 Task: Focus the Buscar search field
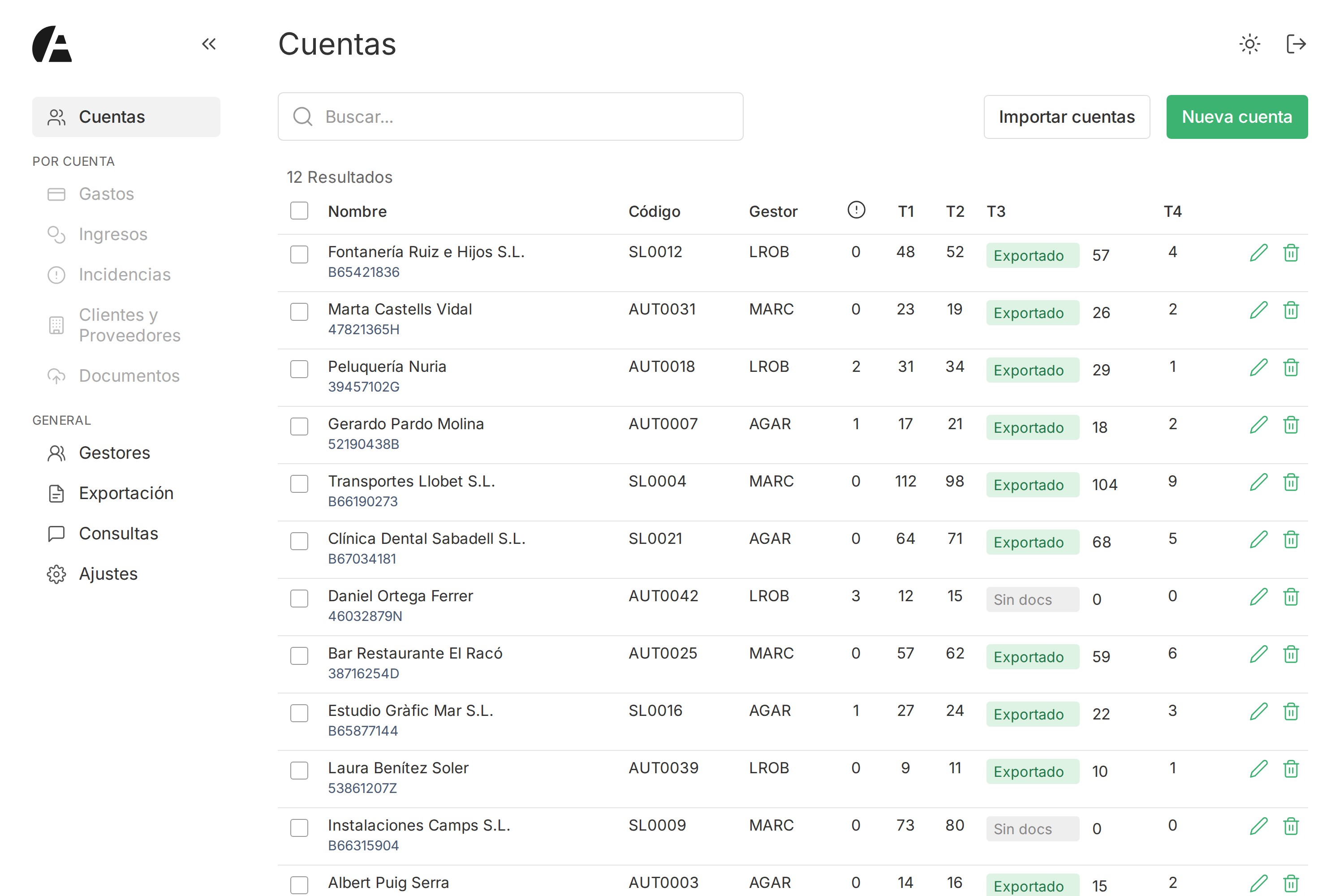(x=510, y=116)
